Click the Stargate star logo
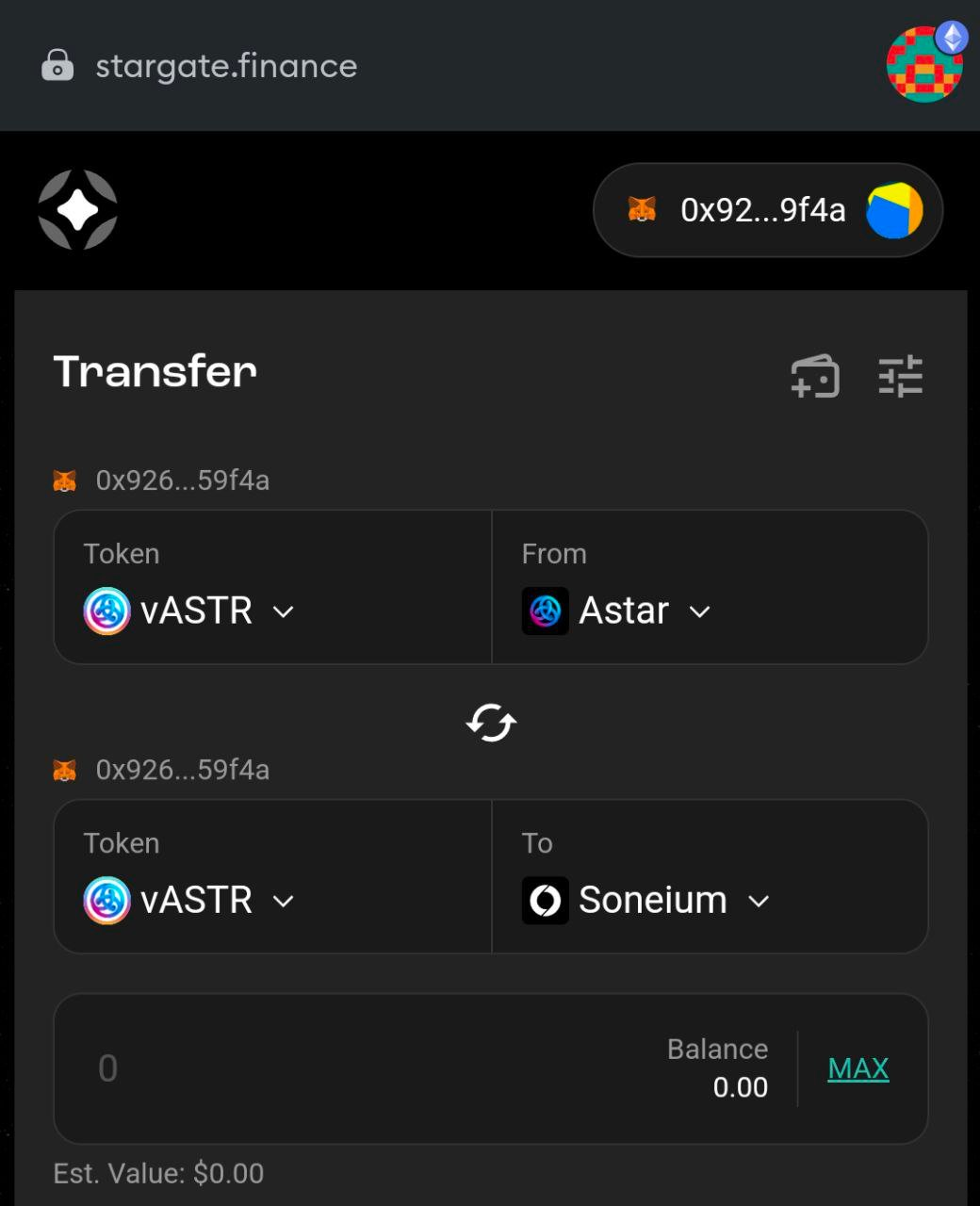Image resolution: width=980 pixels, height=1206 pixels. tap(77, 210)
